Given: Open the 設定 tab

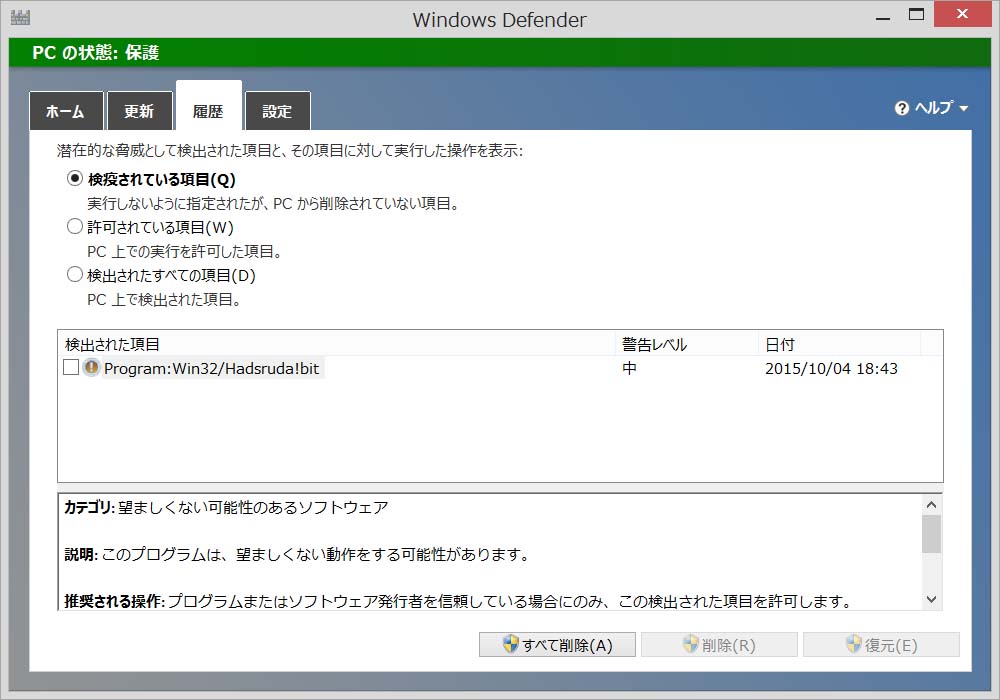Looking at the screenshot, I should click(277, 111).
